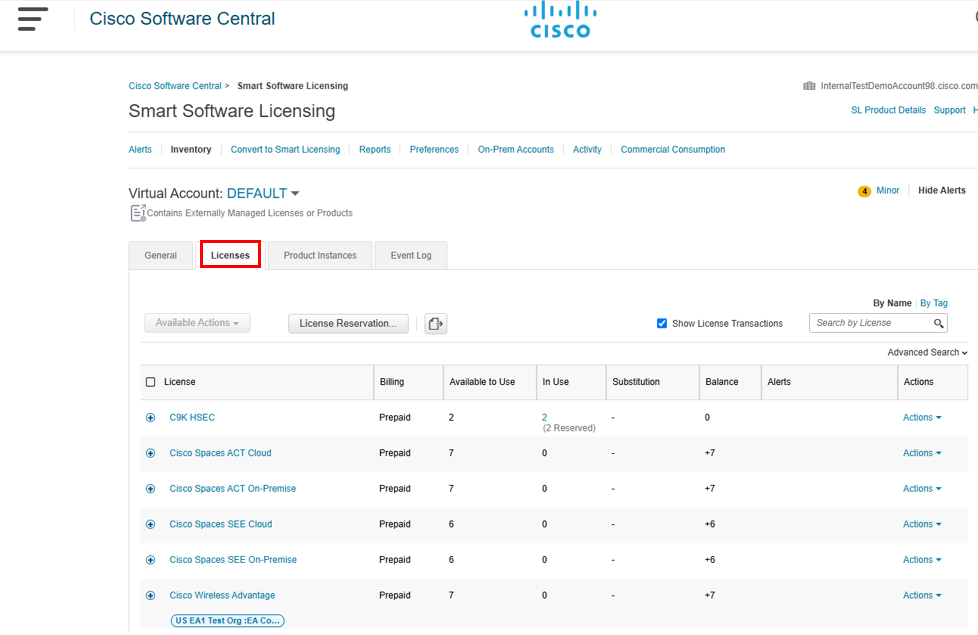This screenshot has height=635, width=978.
Task: Click the (2 Reserved) text
Action: 569,428
